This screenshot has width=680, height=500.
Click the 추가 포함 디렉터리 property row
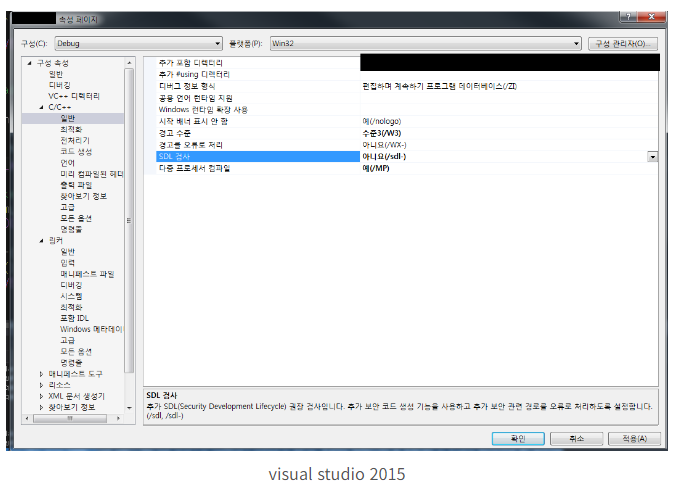point(191,63)
